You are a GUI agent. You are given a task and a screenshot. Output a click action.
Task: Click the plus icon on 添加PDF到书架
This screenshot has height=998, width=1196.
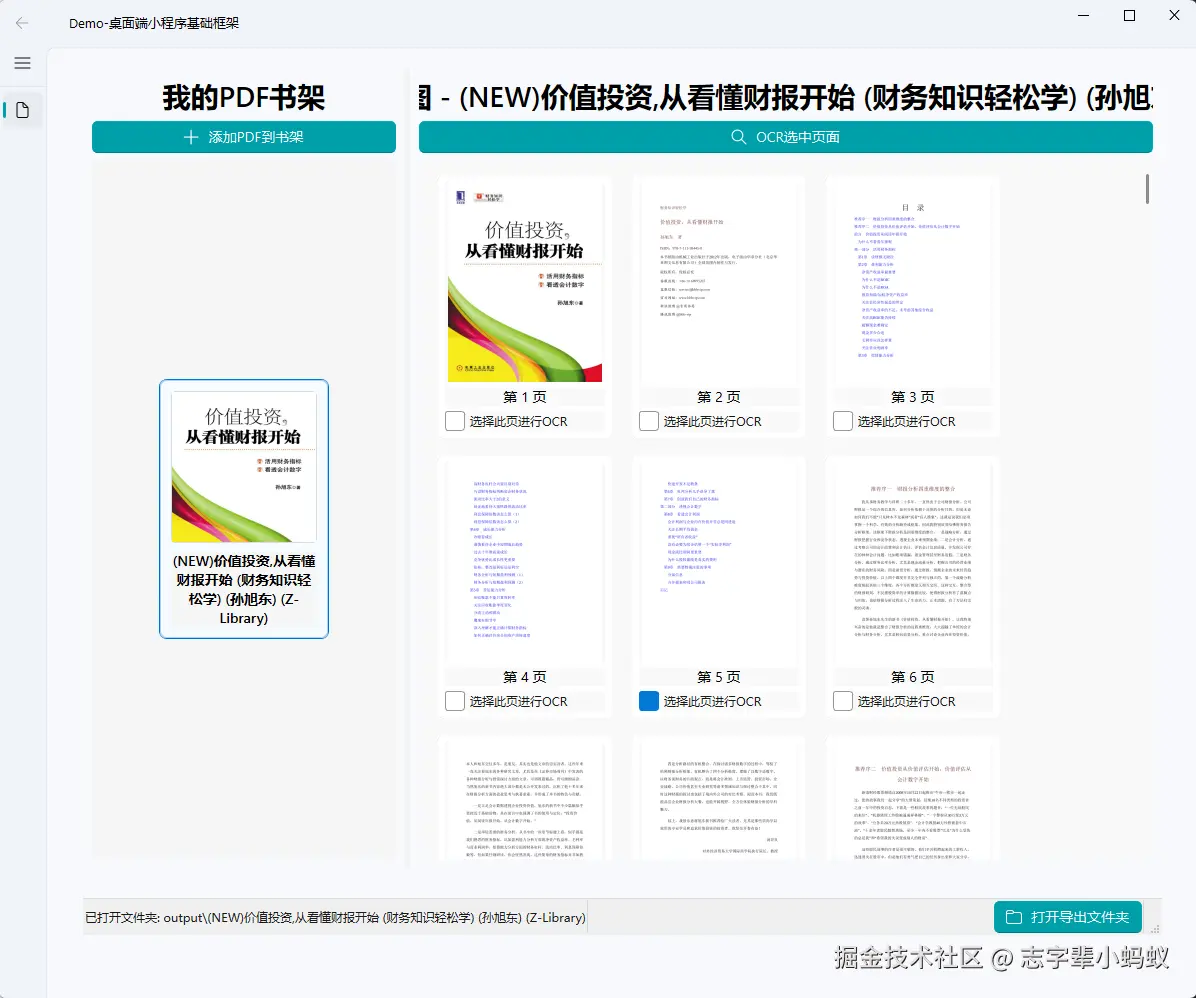tap(191, 137)
